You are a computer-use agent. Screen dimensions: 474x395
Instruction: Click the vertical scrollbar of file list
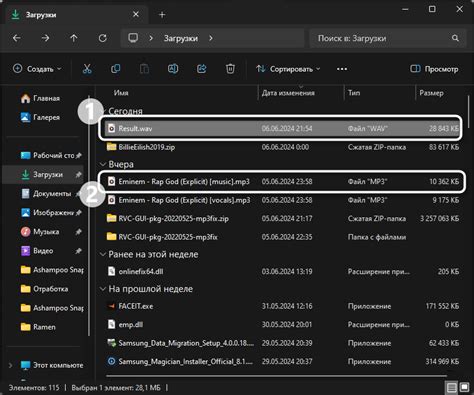[x=468, y=112]
